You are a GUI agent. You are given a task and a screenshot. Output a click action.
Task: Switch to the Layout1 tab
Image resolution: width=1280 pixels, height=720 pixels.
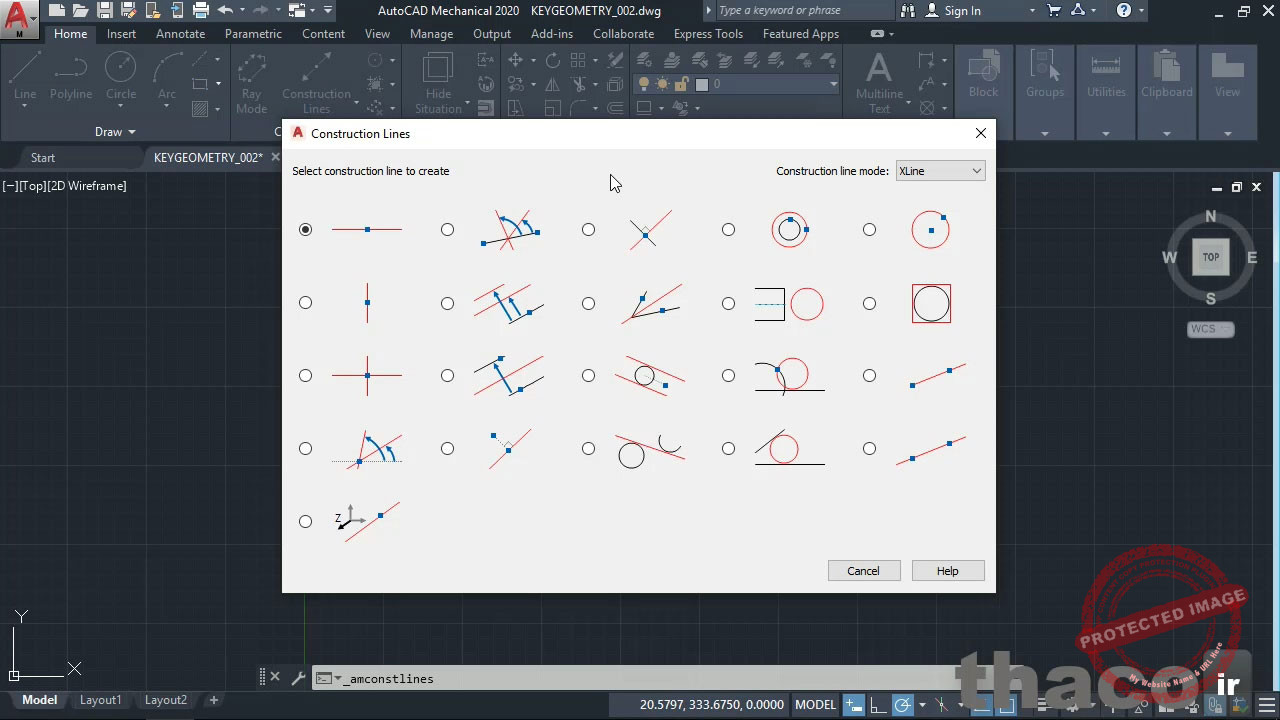100,700
